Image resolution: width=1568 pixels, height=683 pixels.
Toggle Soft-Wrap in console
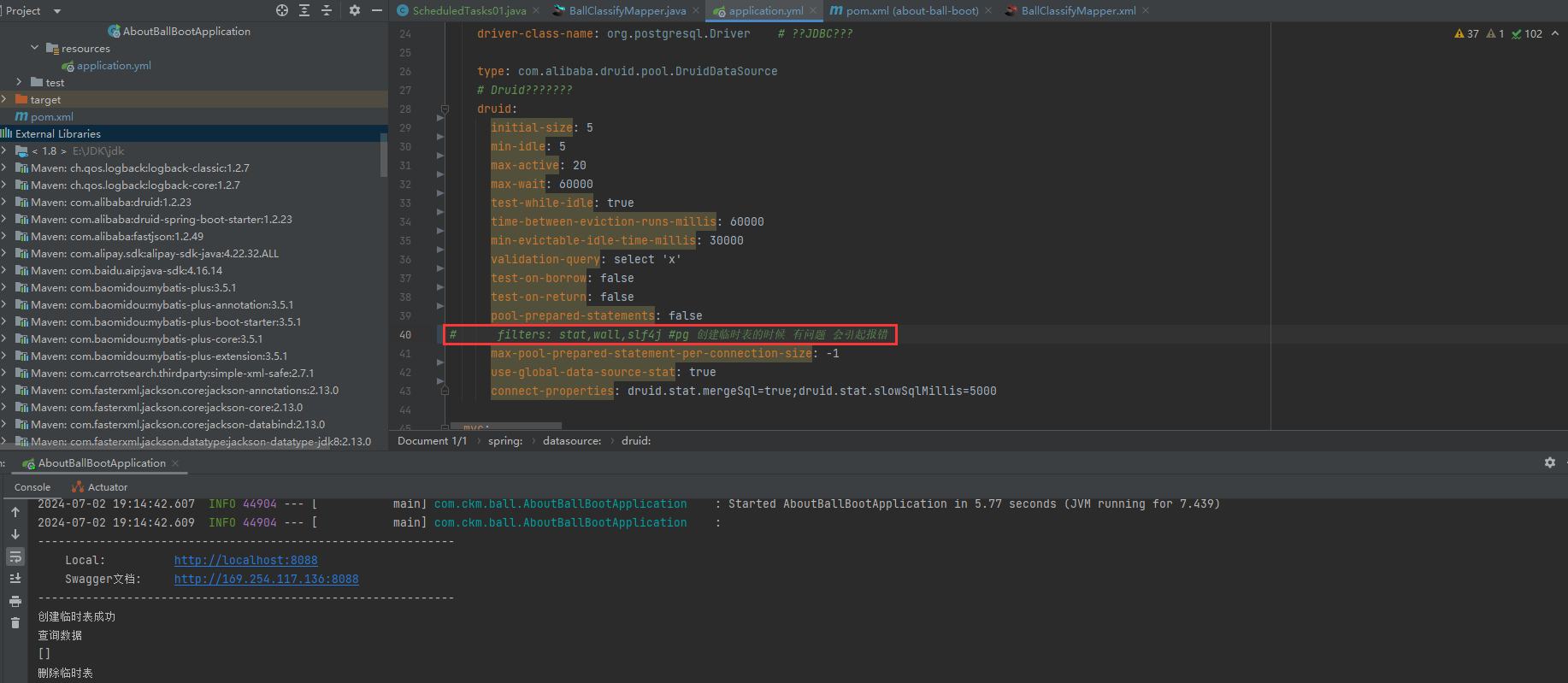(15, 556)
